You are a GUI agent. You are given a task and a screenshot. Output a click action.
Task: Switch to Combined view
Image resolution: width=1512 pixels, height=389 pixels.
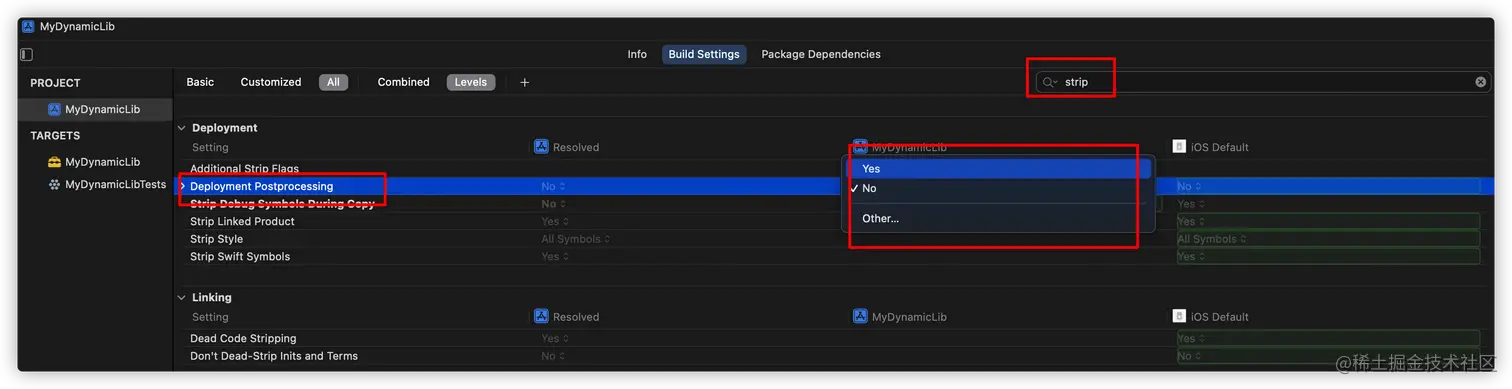tap(403, 82)
